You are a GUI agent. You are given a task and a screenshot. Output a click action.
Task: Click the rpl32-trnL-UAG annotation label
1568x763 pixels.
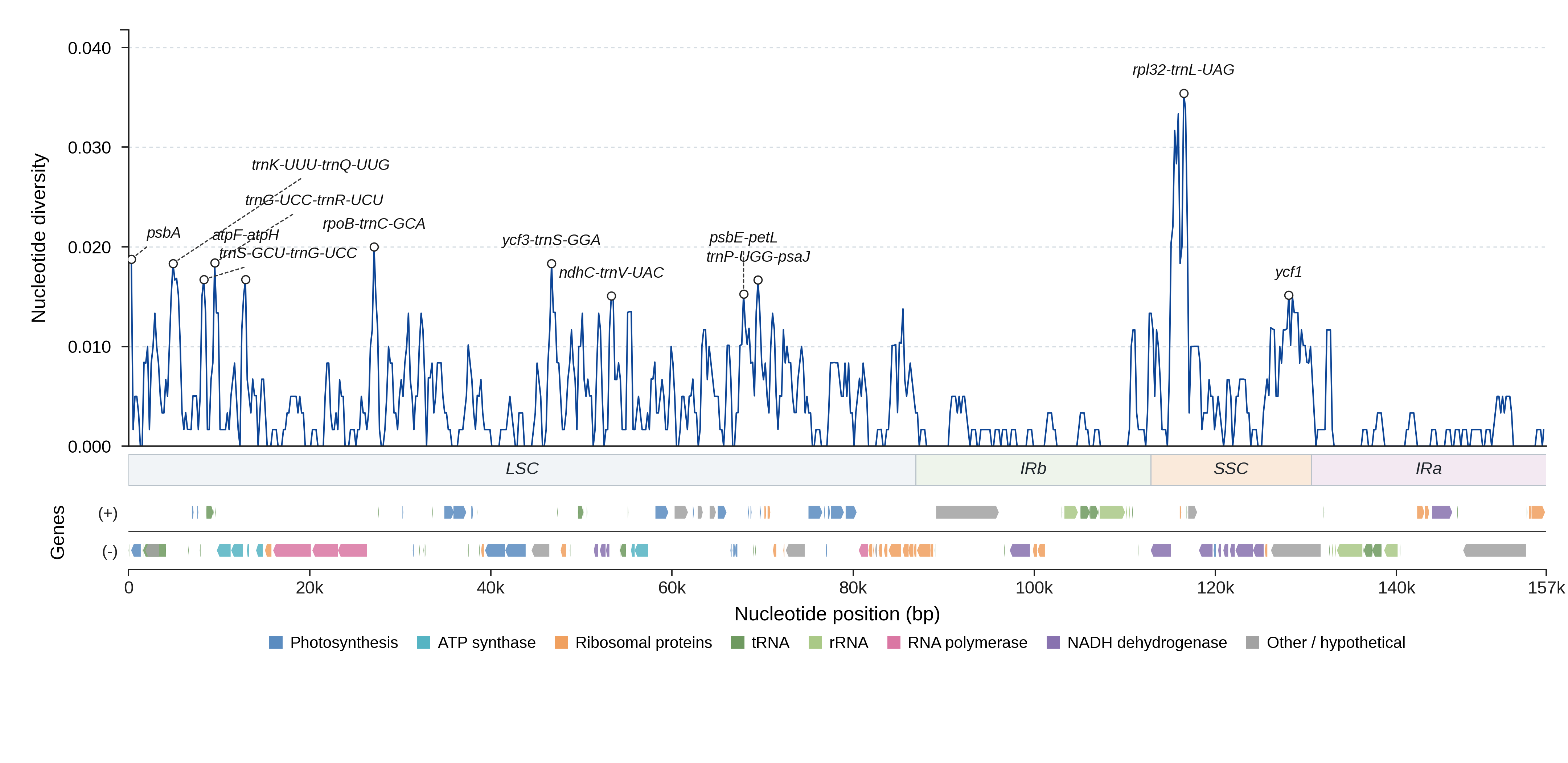(x=1183, y=70)
